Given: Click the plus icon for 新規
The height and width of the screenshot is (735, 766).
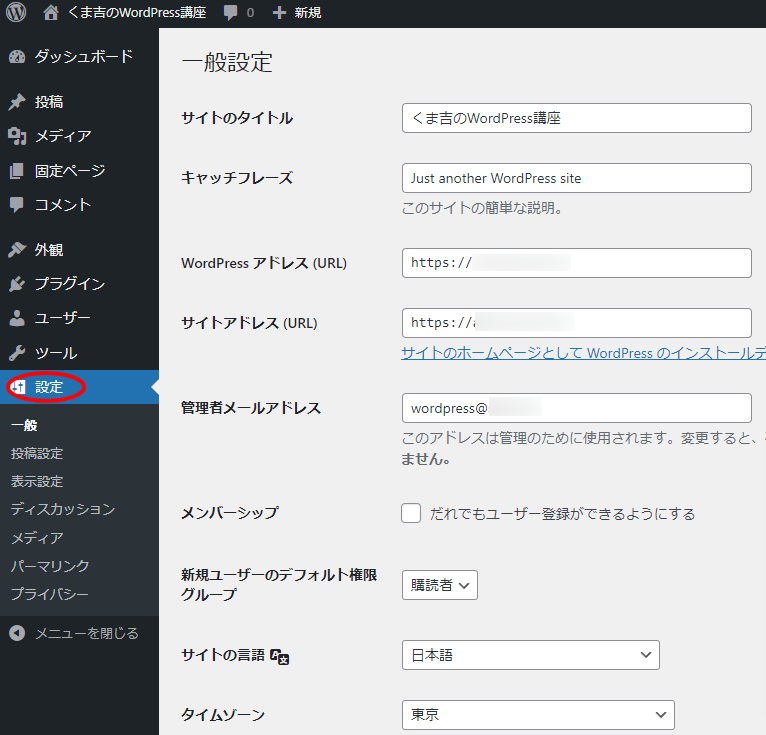Looking at the screenshot, I should click(x=279, y=13).
